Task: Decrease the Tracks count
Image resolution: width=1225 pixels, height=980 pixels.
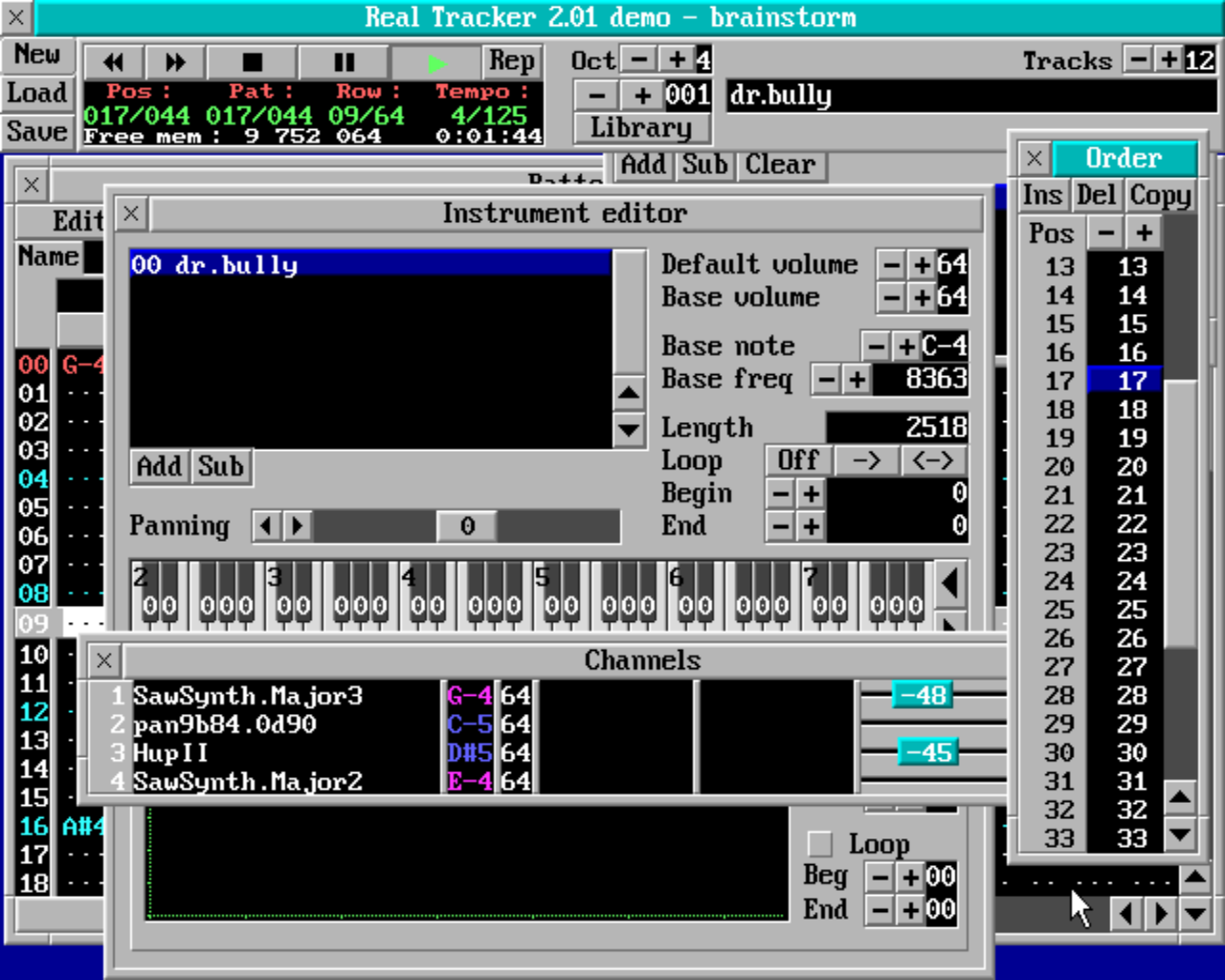Action: [x=1138, y=59]
